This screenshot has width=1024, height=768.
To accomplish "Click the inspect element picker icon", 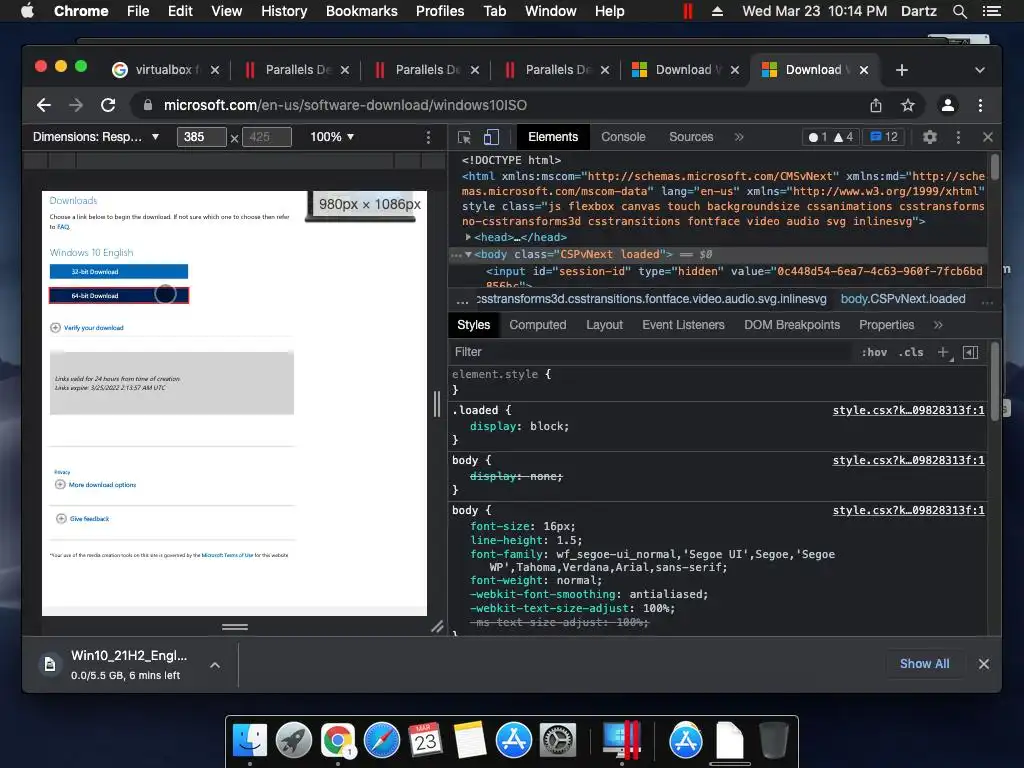I will [464, 137].
